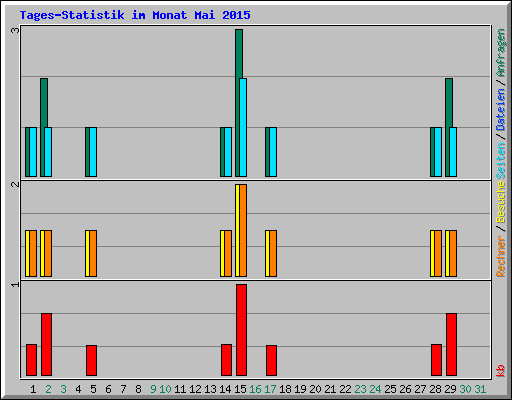This screenshot has width=512, height=400.
Task: Click day label '15' on the x-axis
Action: 240,389
